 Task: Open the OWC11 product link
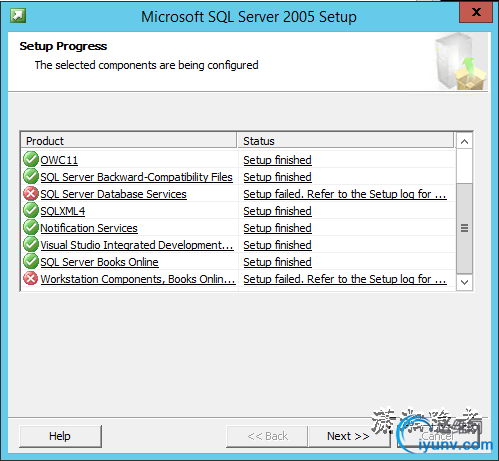59,160
